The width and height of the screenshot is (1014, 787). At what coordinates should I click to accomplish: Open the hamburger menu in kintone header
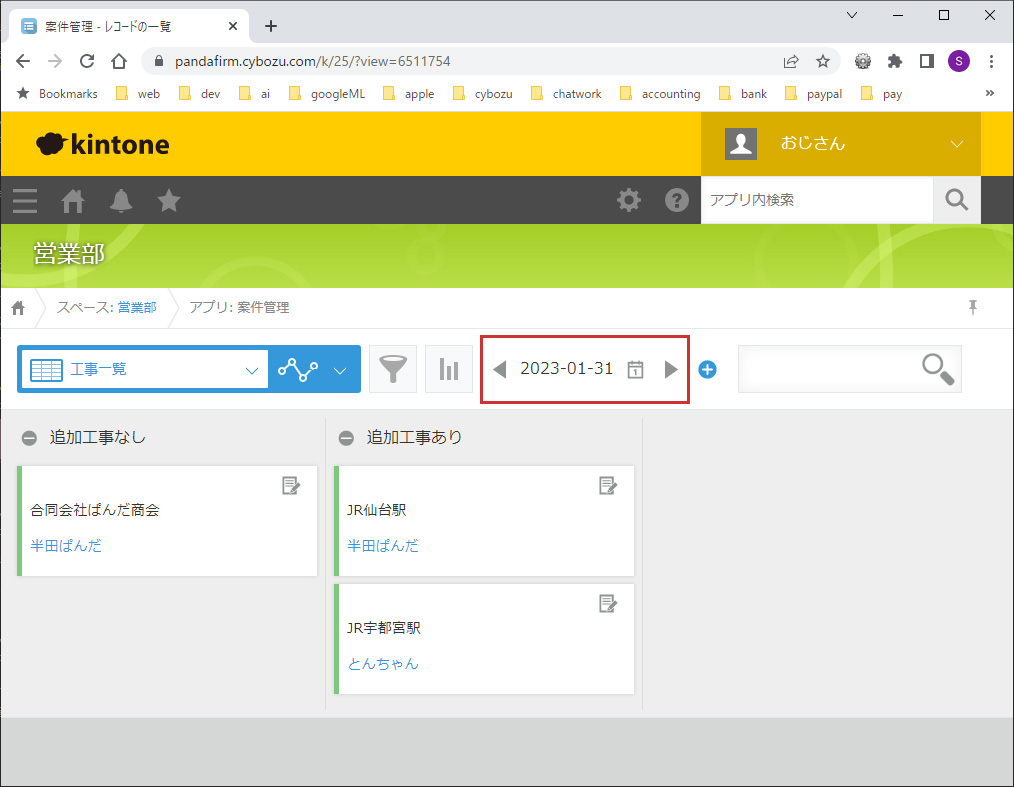tap(25, 201)
